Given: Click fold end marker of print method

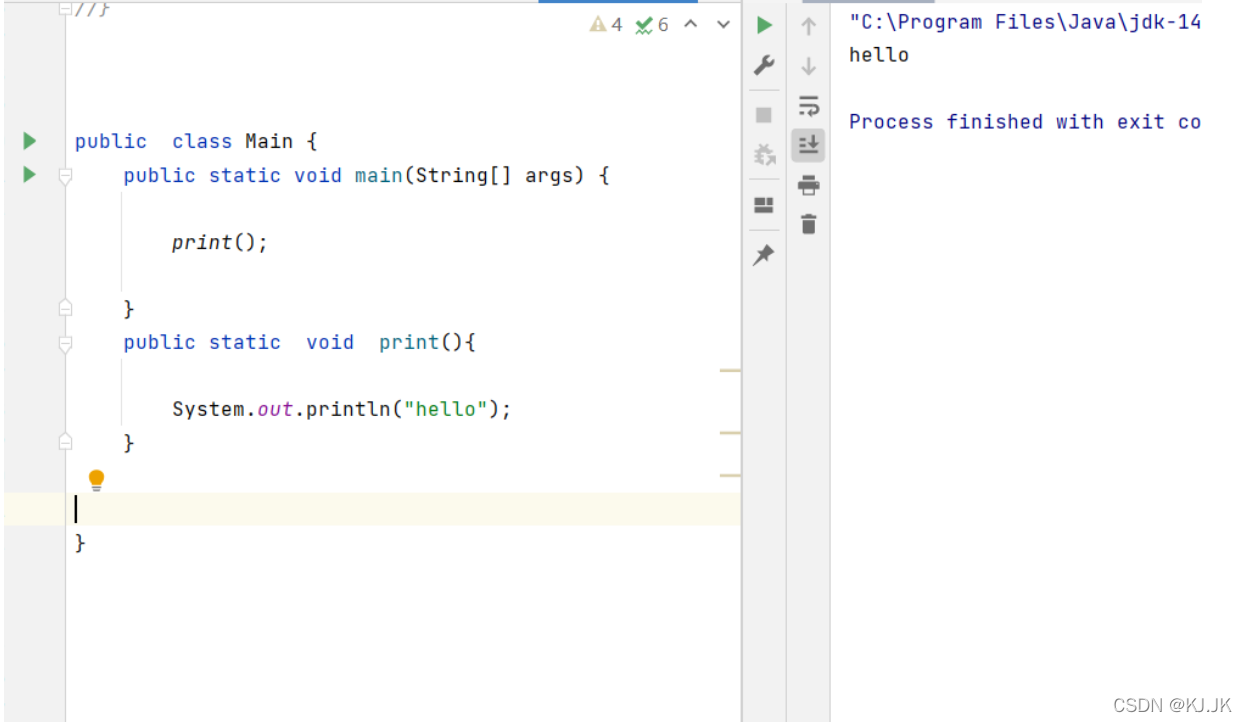Looking at the screenshot, I should click(x=65, y=440).
